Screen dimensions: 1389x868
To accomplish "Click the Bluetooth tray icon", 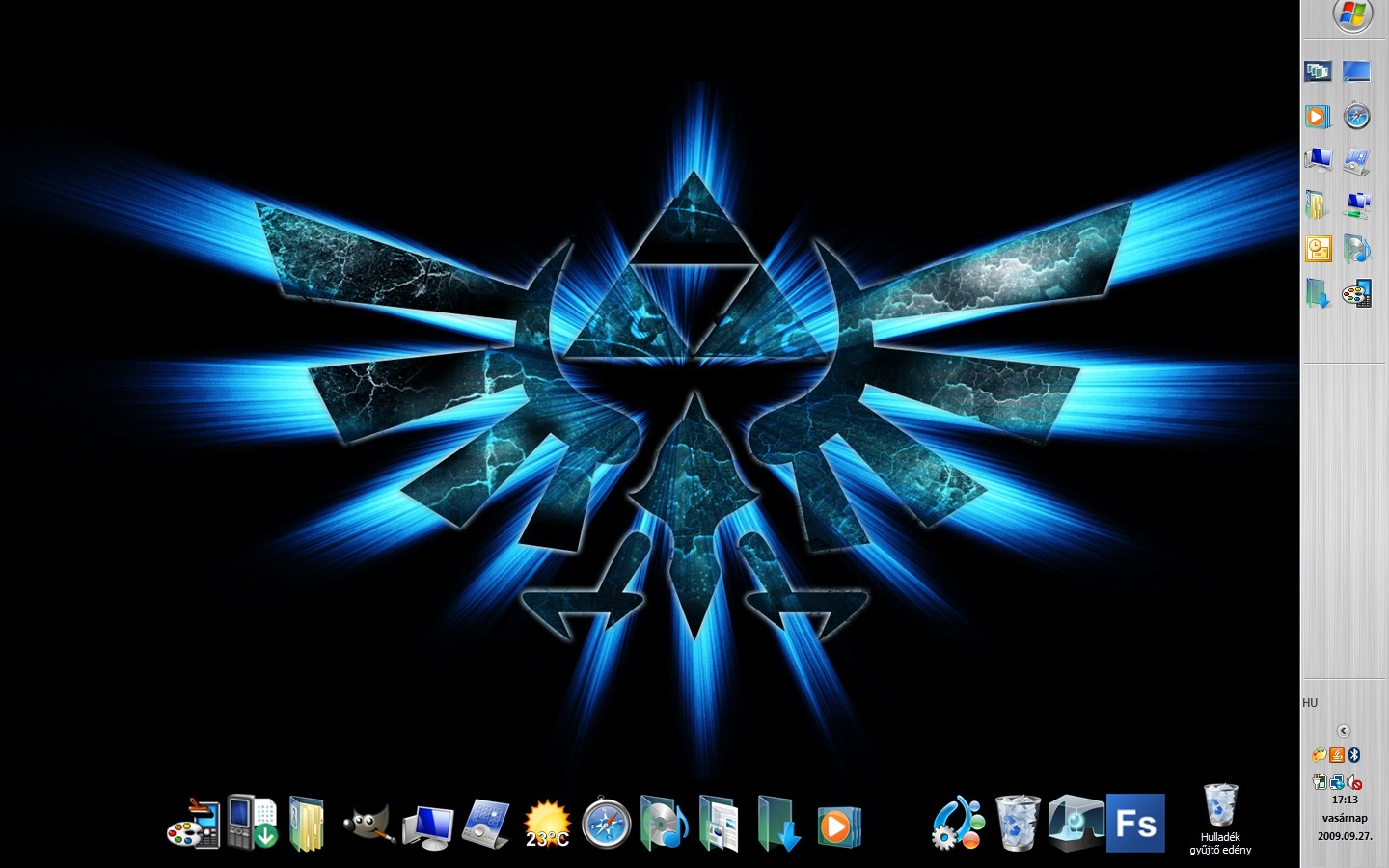I will 1353,755.
